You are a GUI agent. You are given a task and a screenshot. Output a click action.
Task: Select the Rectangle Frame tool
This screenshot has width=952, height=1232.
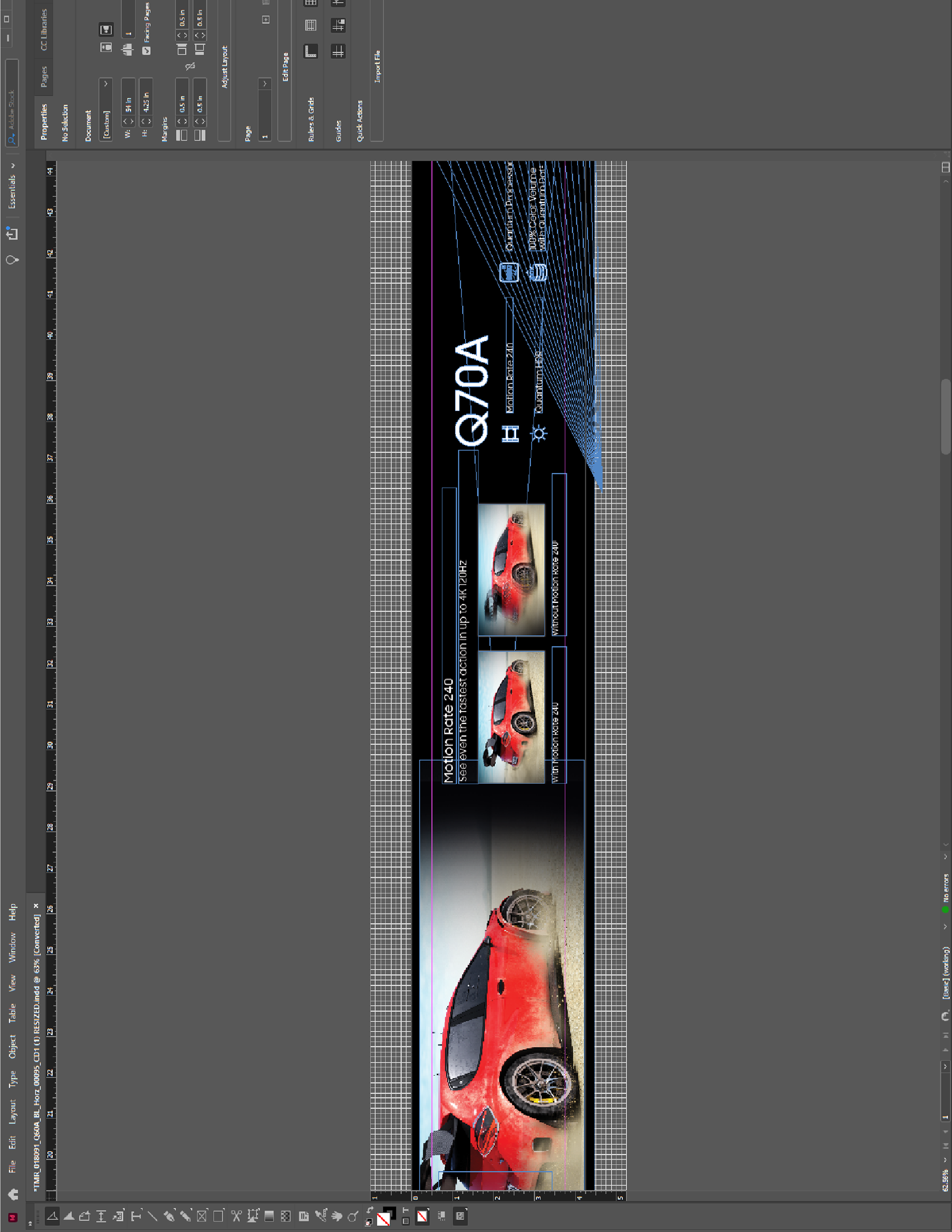pos(202,1217)
